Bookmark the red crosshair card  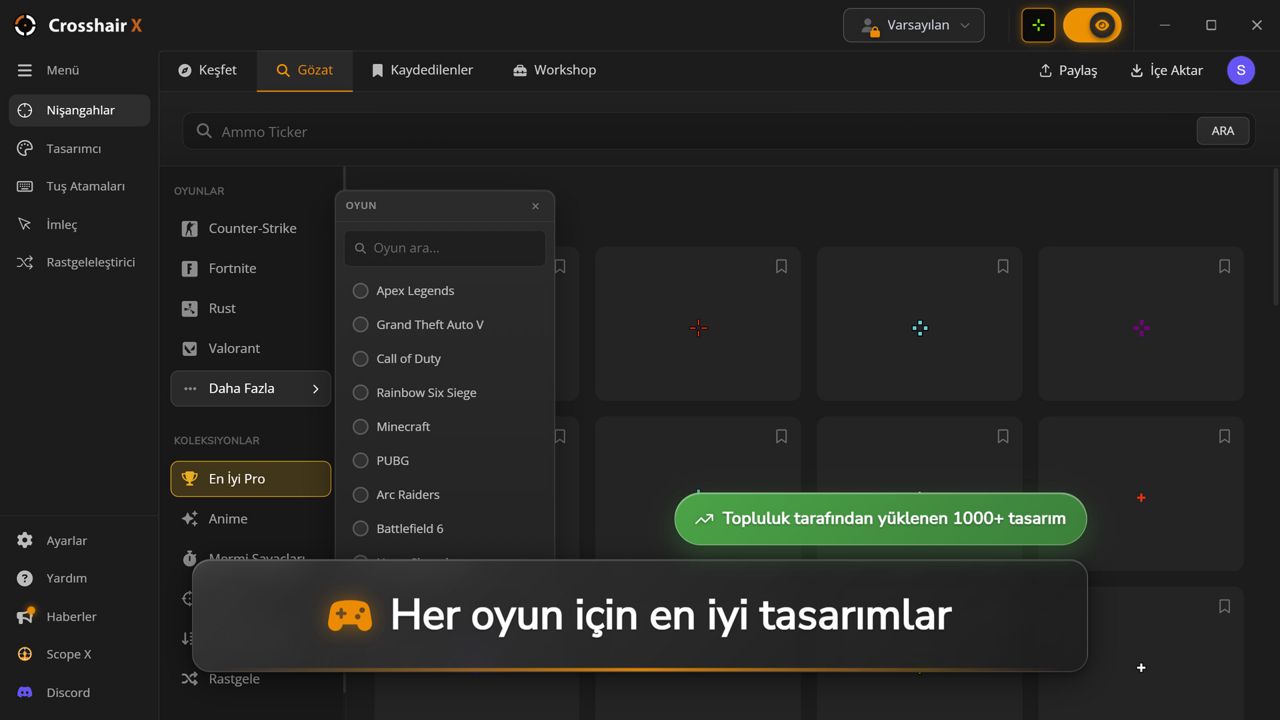tap(781, 266)
